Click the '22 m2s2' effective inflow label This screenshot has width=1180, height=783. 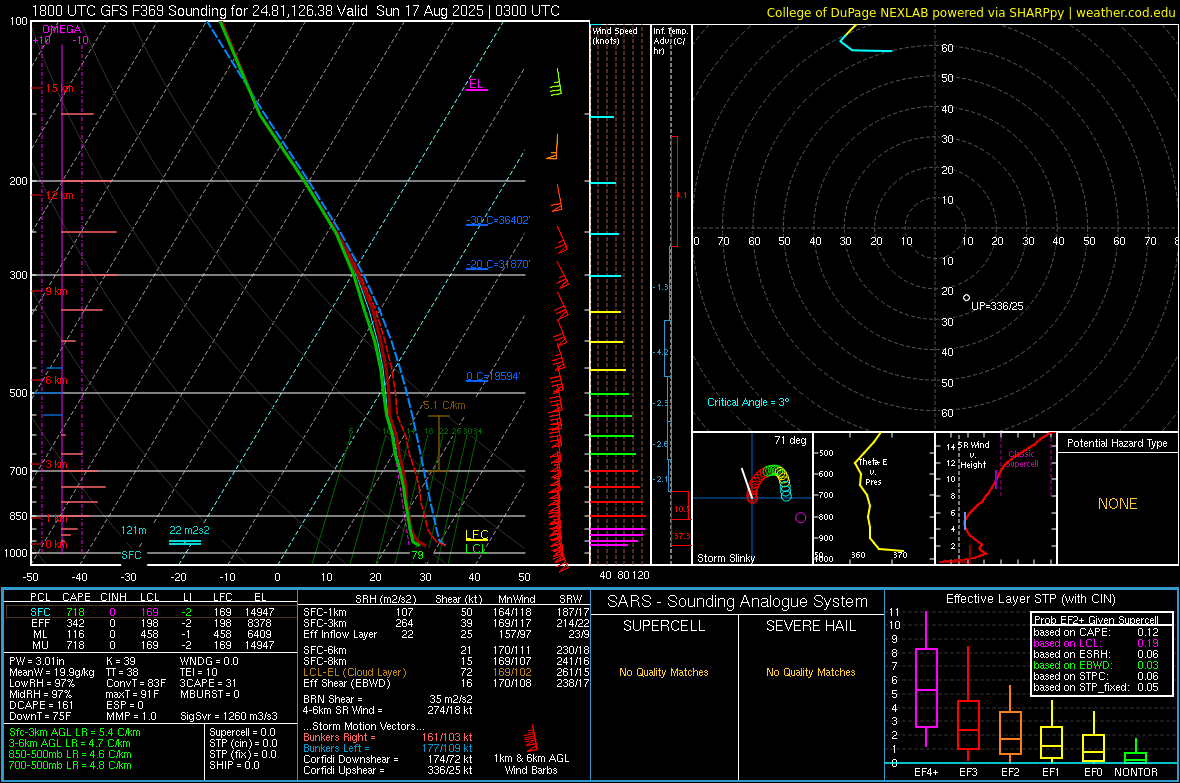pyautogui.click(x=190, y=530)
